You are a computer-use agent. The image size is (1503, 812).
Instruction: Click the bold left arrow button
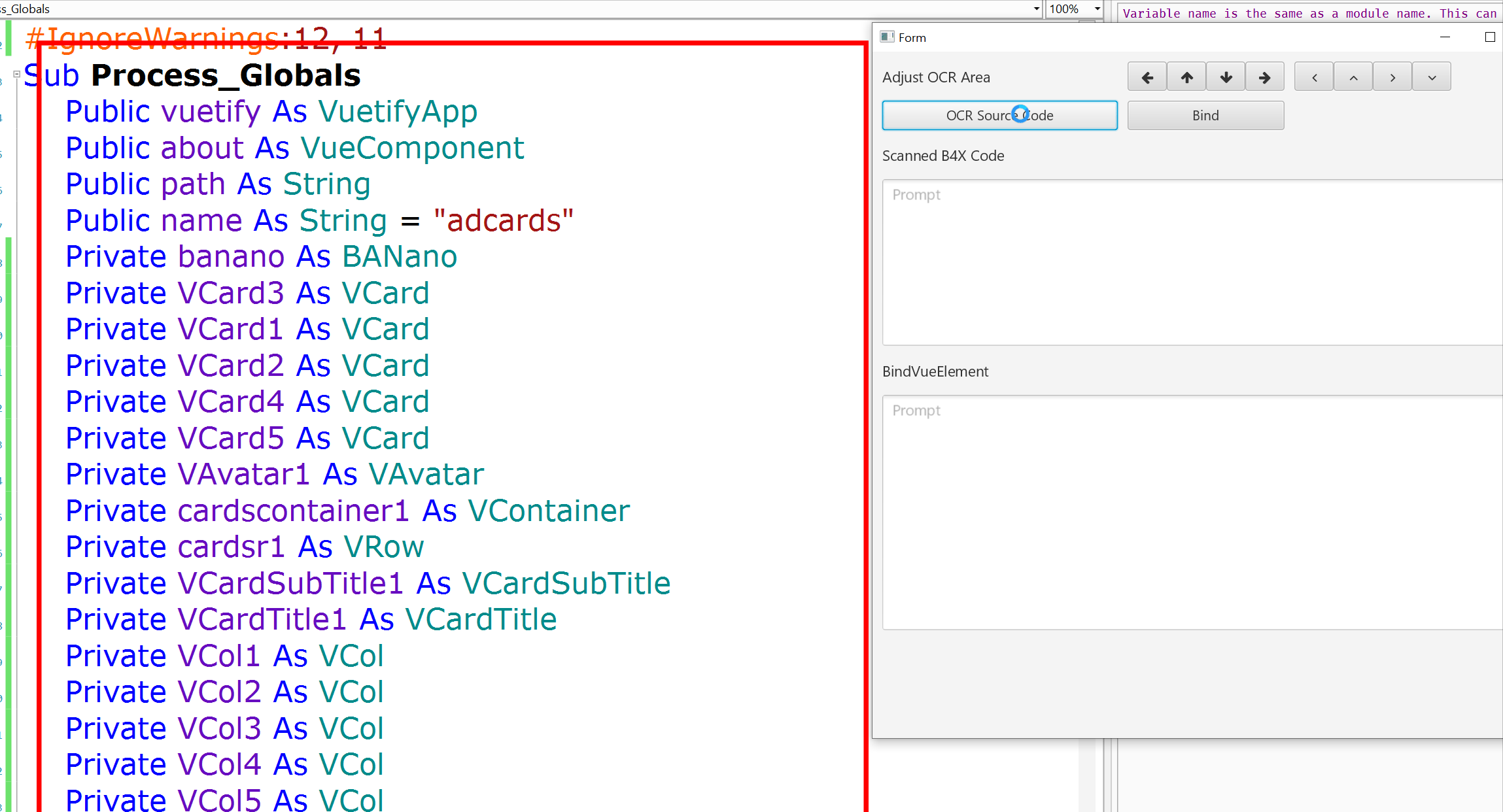coord(1147,78)
